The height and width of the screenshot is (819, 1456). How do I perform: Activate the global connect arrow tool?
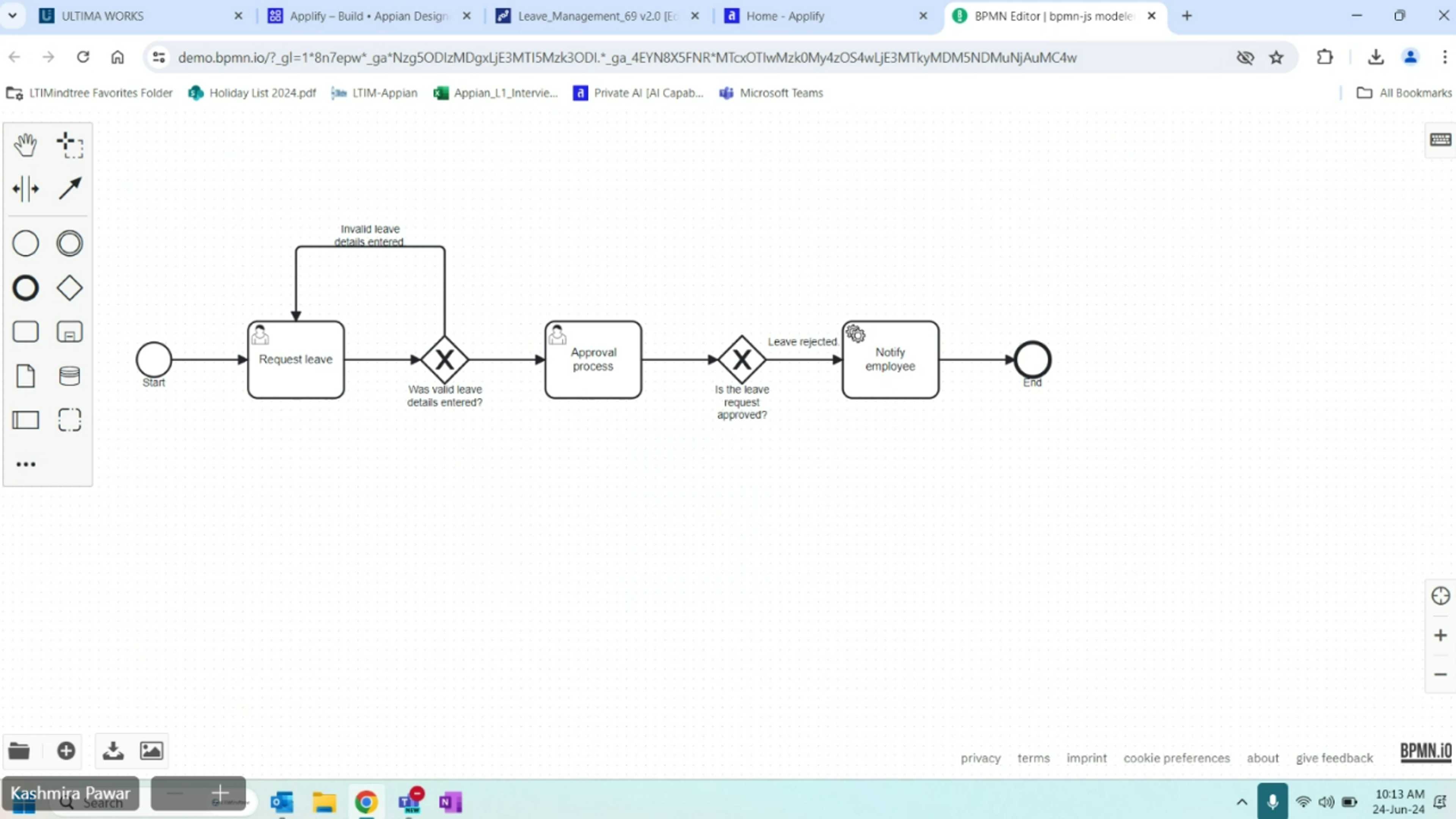pos(69,189)
